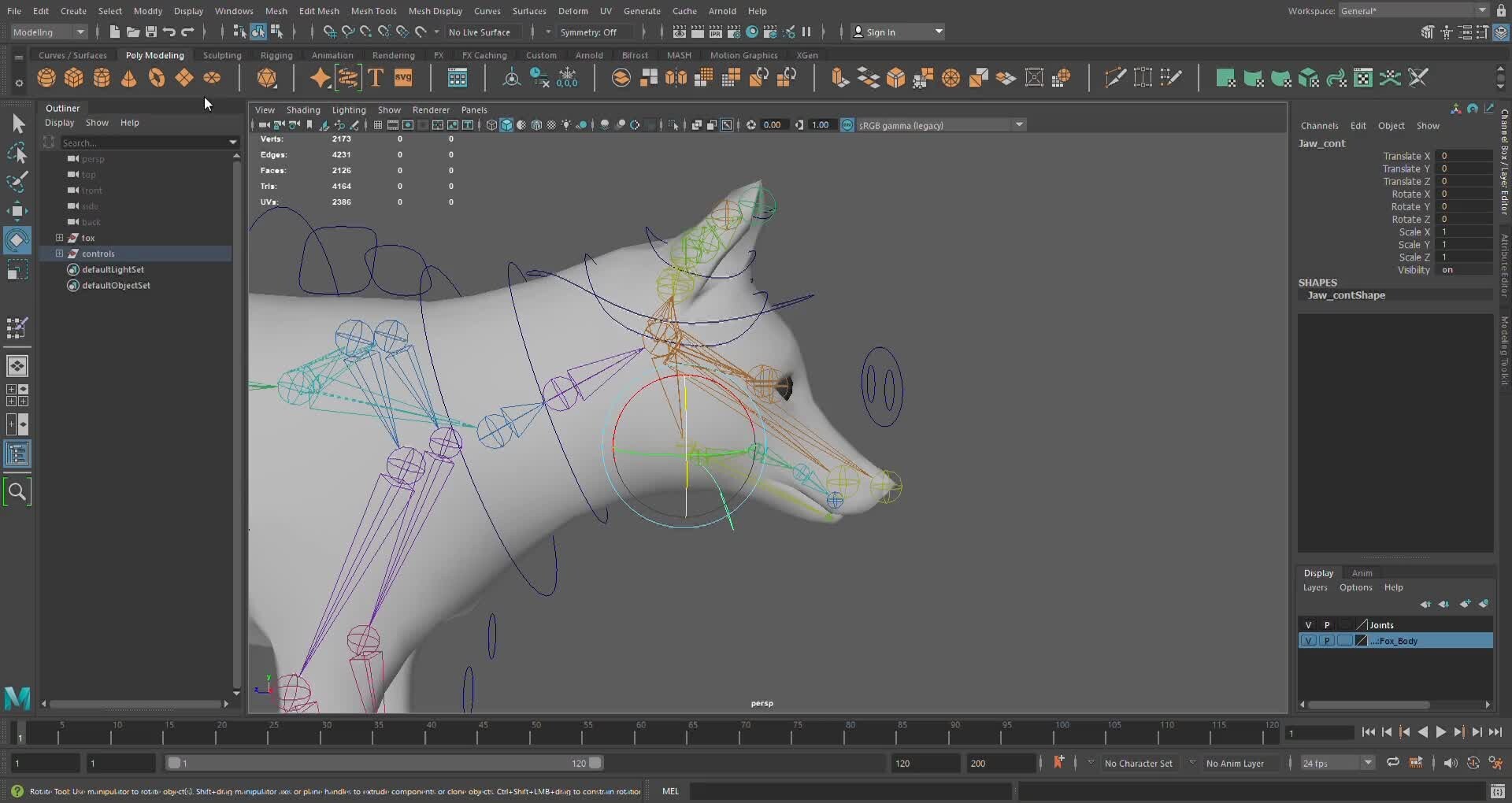Toggle playback (P) for the Fox_Body layer

[1326, 641]
